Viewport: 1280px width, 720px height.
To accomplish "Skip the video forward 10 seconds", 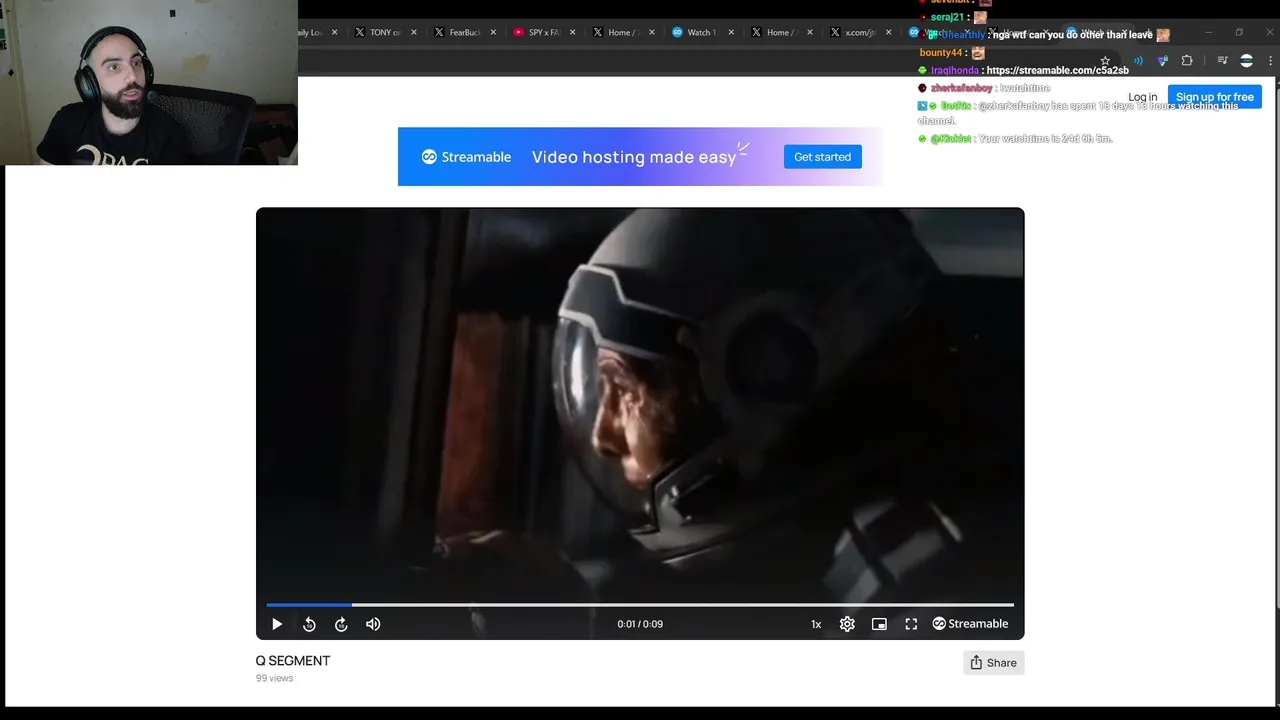I will click(x=341, y=624).
